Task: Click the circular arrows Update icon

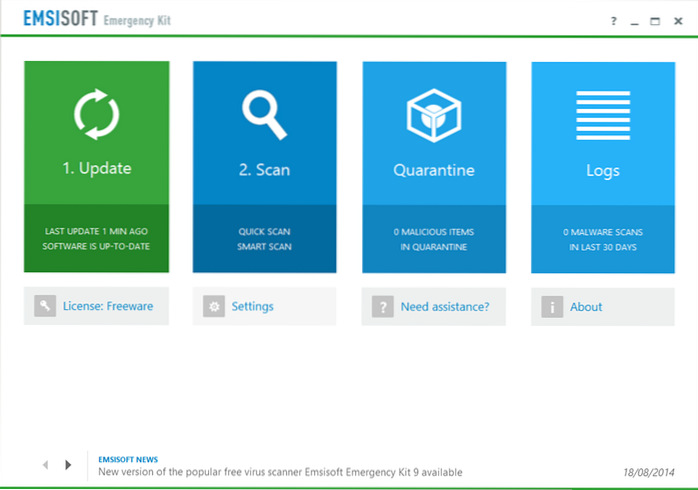Action: click(x=96, y=116)
